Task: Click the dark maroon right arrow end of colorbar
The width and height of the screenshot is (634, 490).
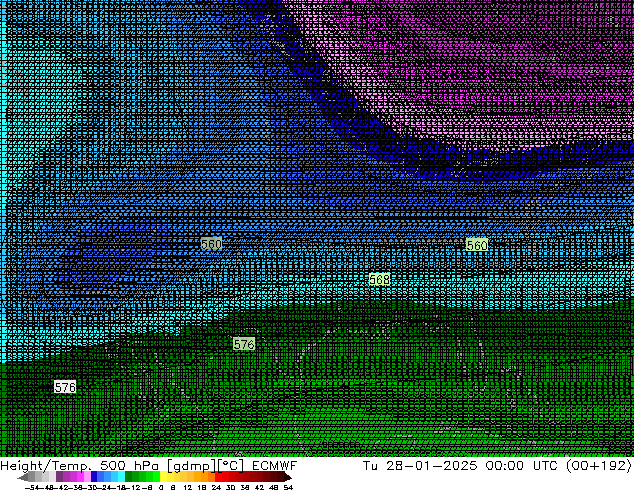Action: click(x=287, y=478)
